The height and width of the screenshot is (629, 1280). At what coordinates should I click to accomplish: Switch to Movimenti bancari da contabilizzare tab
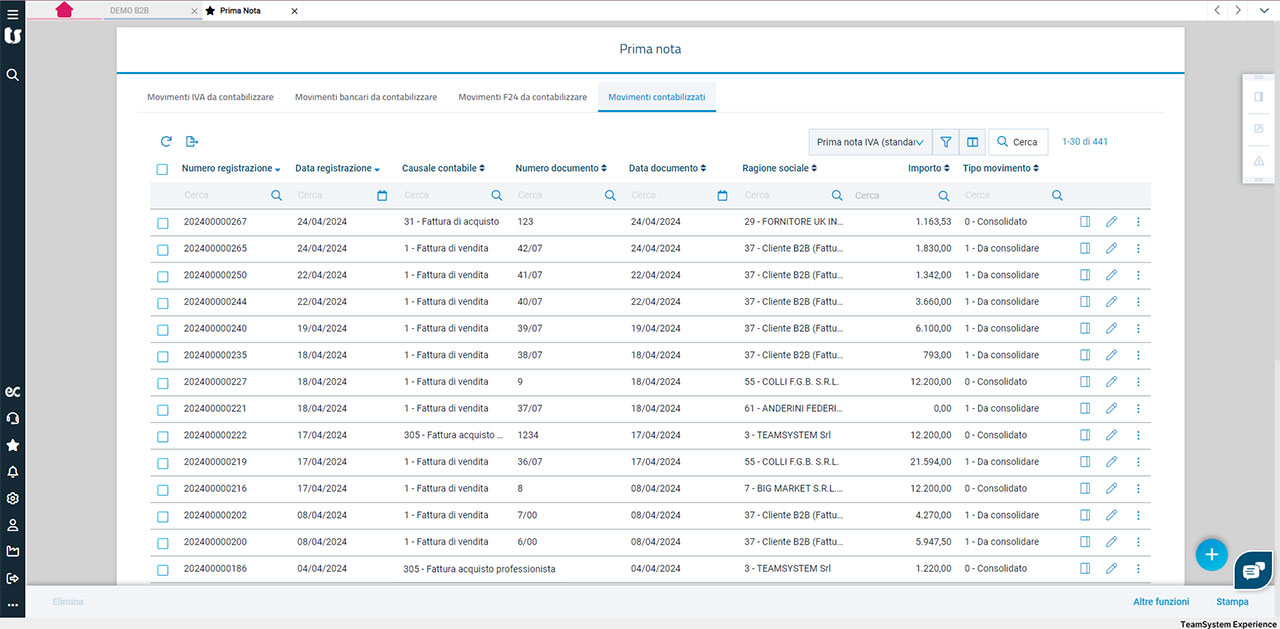366,97
